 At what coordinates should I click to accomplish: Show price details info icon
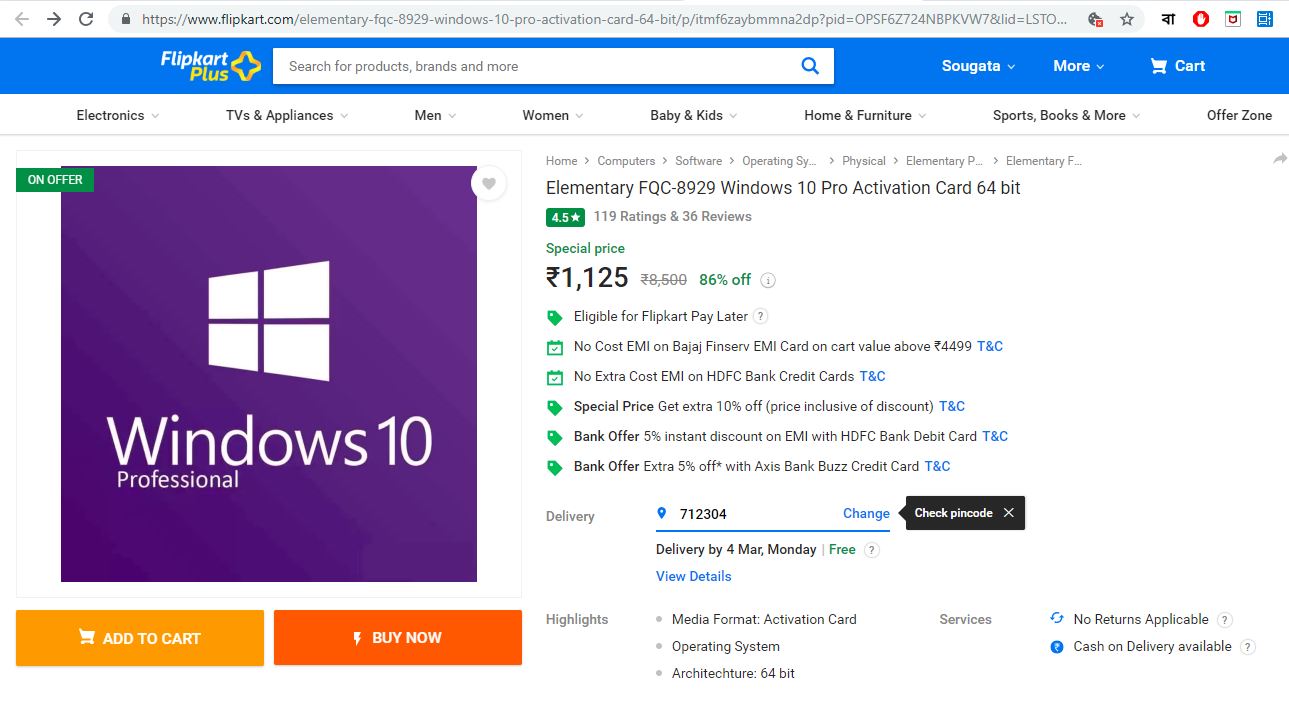coord(768,280)
